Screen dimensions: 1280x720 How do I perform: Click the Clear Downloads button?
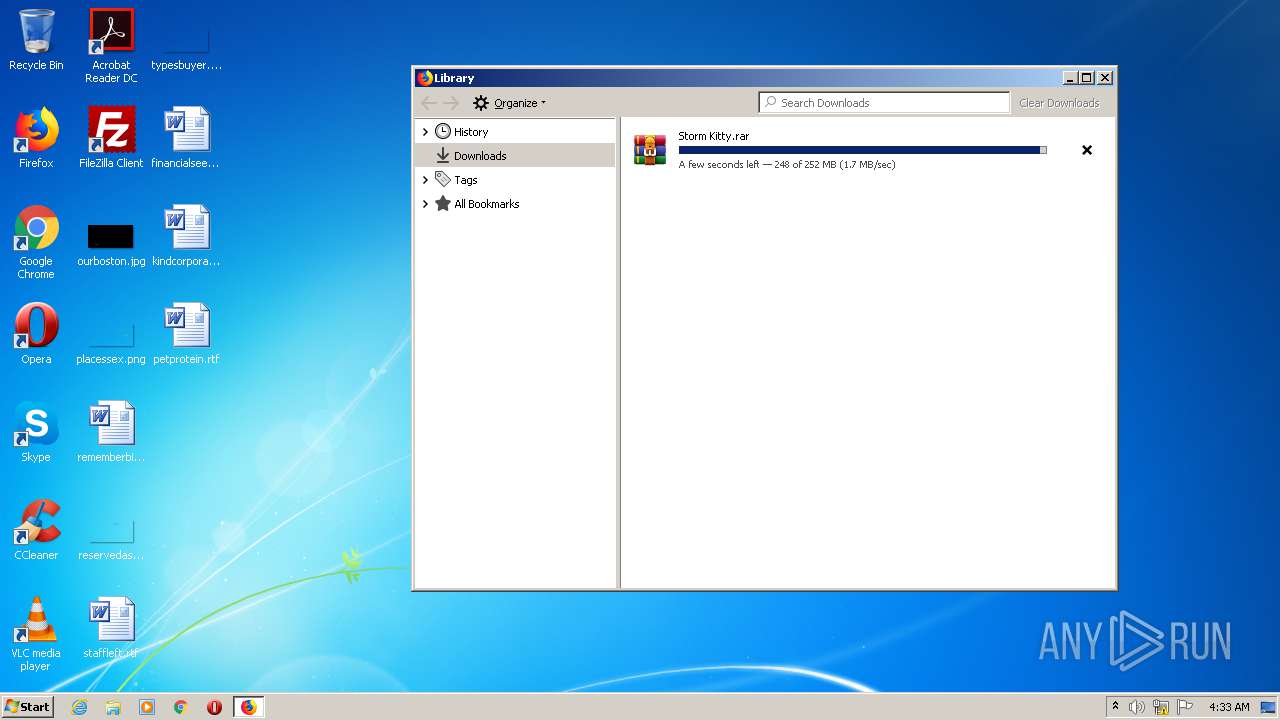(x=1059, y=103)
